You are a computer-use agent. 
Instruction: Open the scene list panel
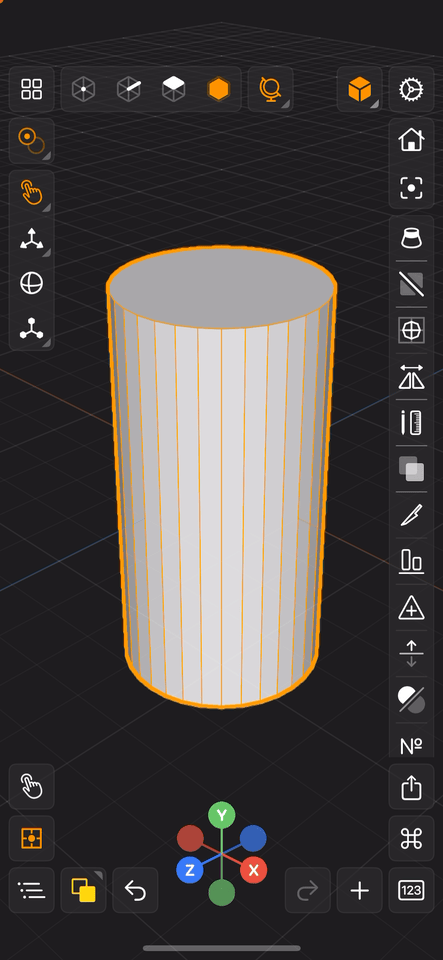(31, 890)
